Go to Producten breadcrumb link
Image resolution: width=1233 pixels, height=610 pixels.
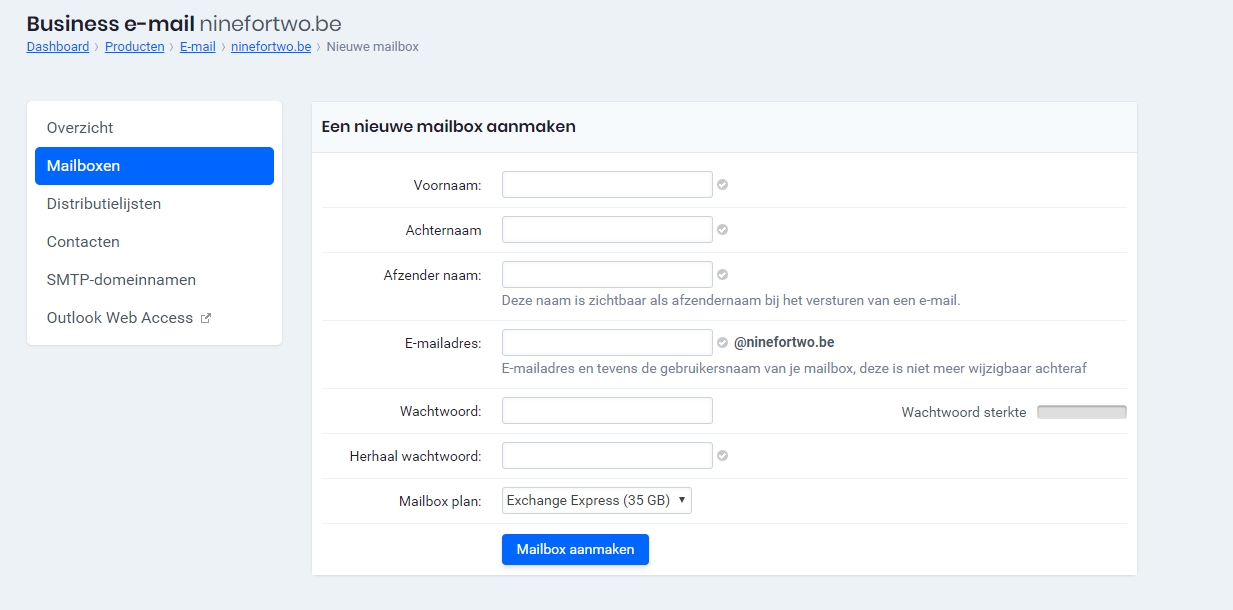coord(134,47)
